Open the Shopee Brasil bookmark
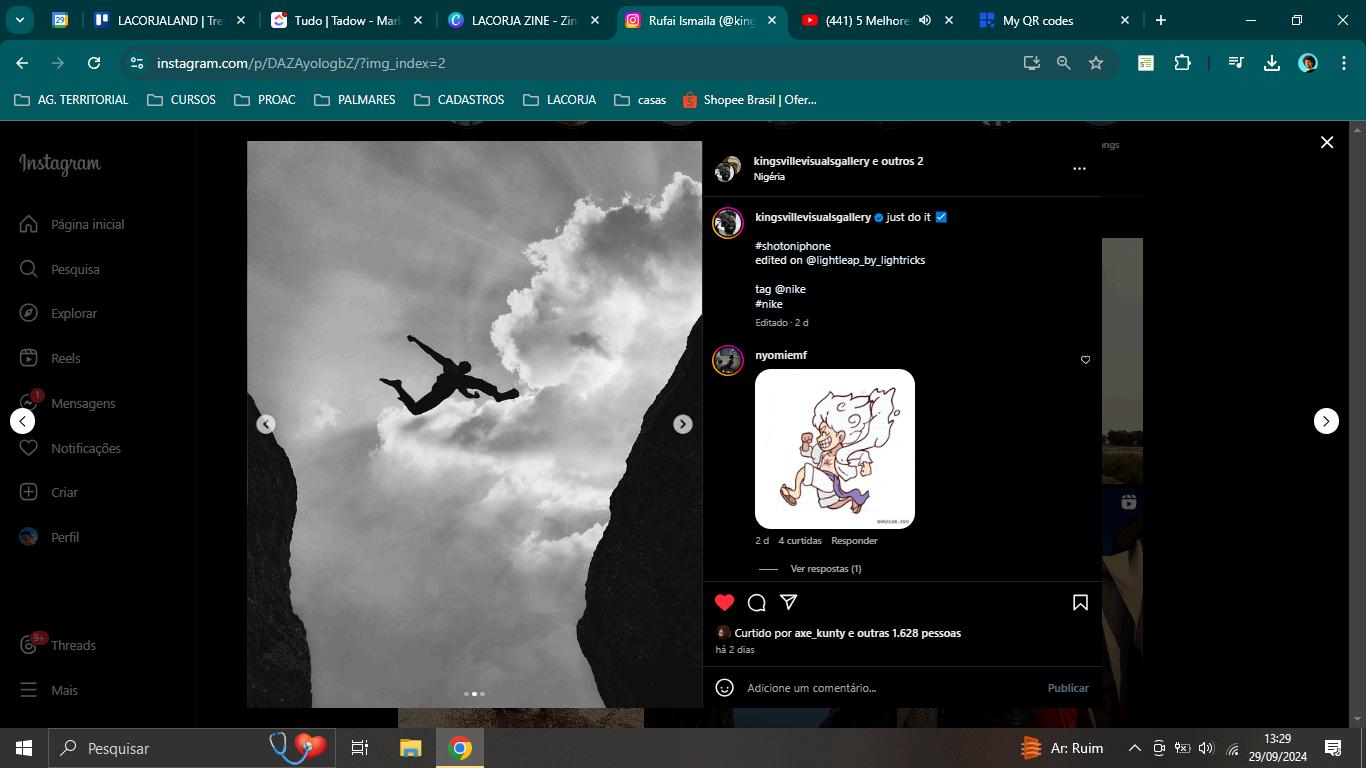The height and width of the screenshot is (768, 1366). coord(749,100)
